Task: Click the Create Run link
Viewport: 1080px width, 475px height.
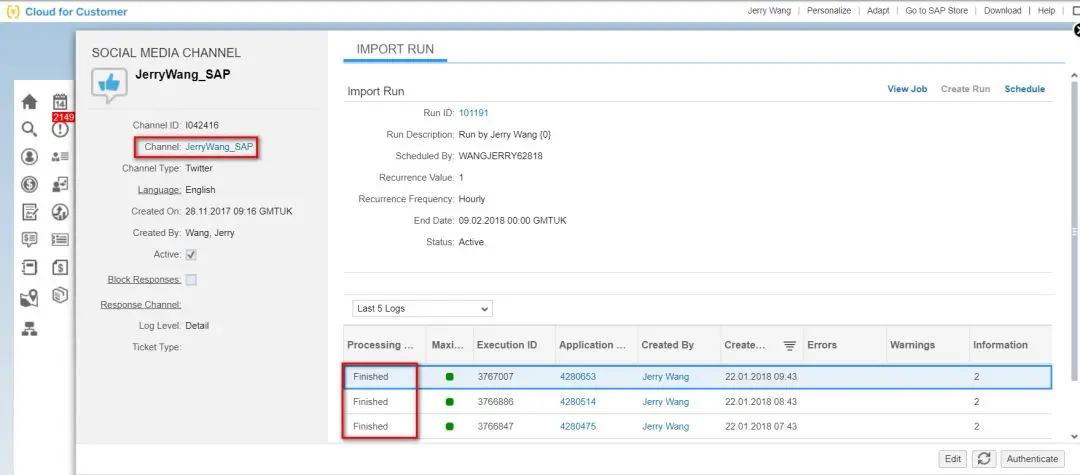Action: [x=966, y=89]
